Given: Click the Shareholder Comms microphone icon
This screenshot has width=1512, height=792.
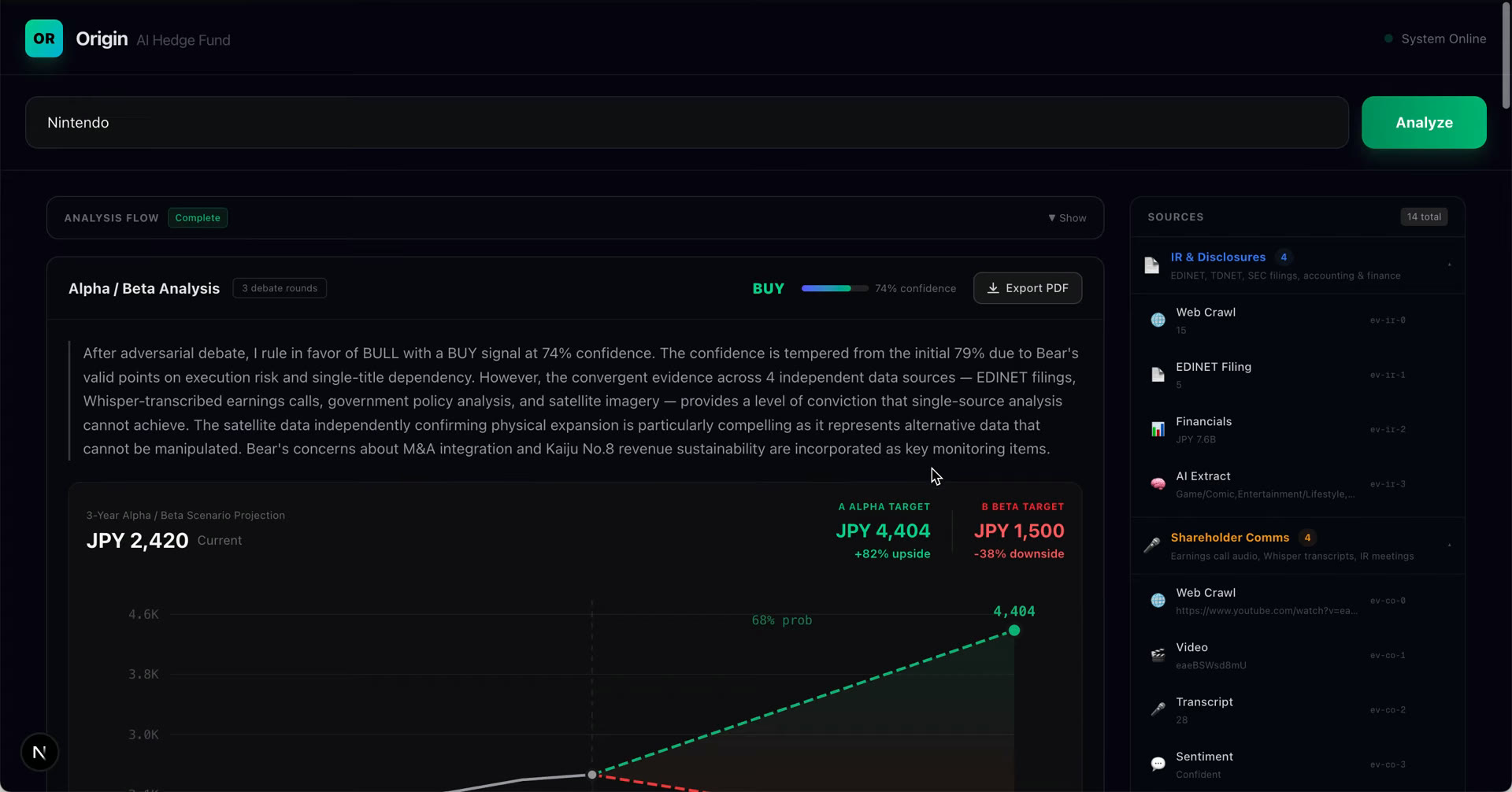Looking at the screenshot, I should point(1151,546).
